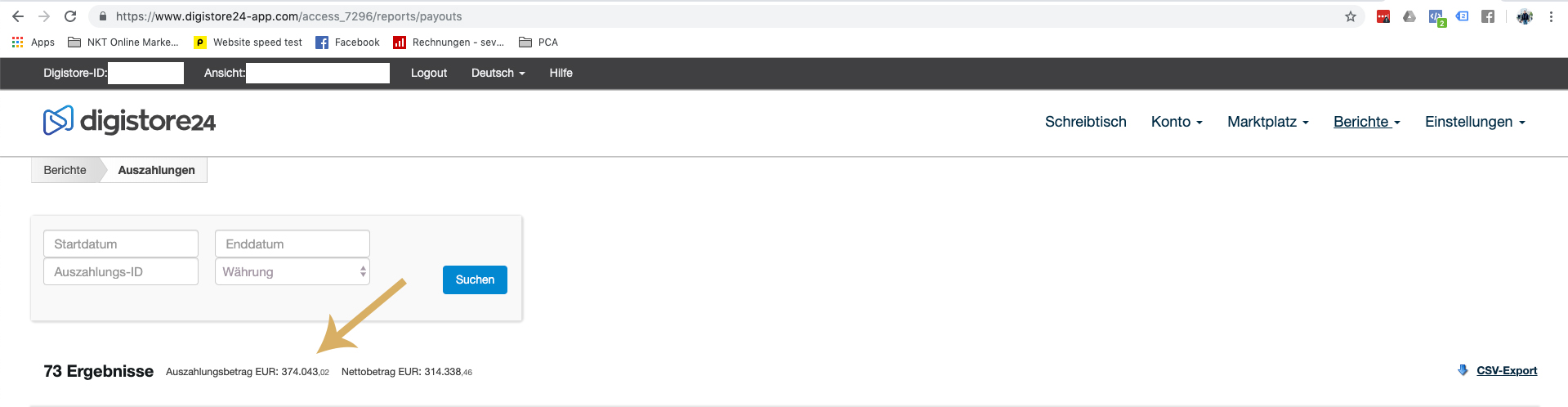Bookmark page with the star icon
This screenshot has height=407, width=1568.
(1351, 16)
